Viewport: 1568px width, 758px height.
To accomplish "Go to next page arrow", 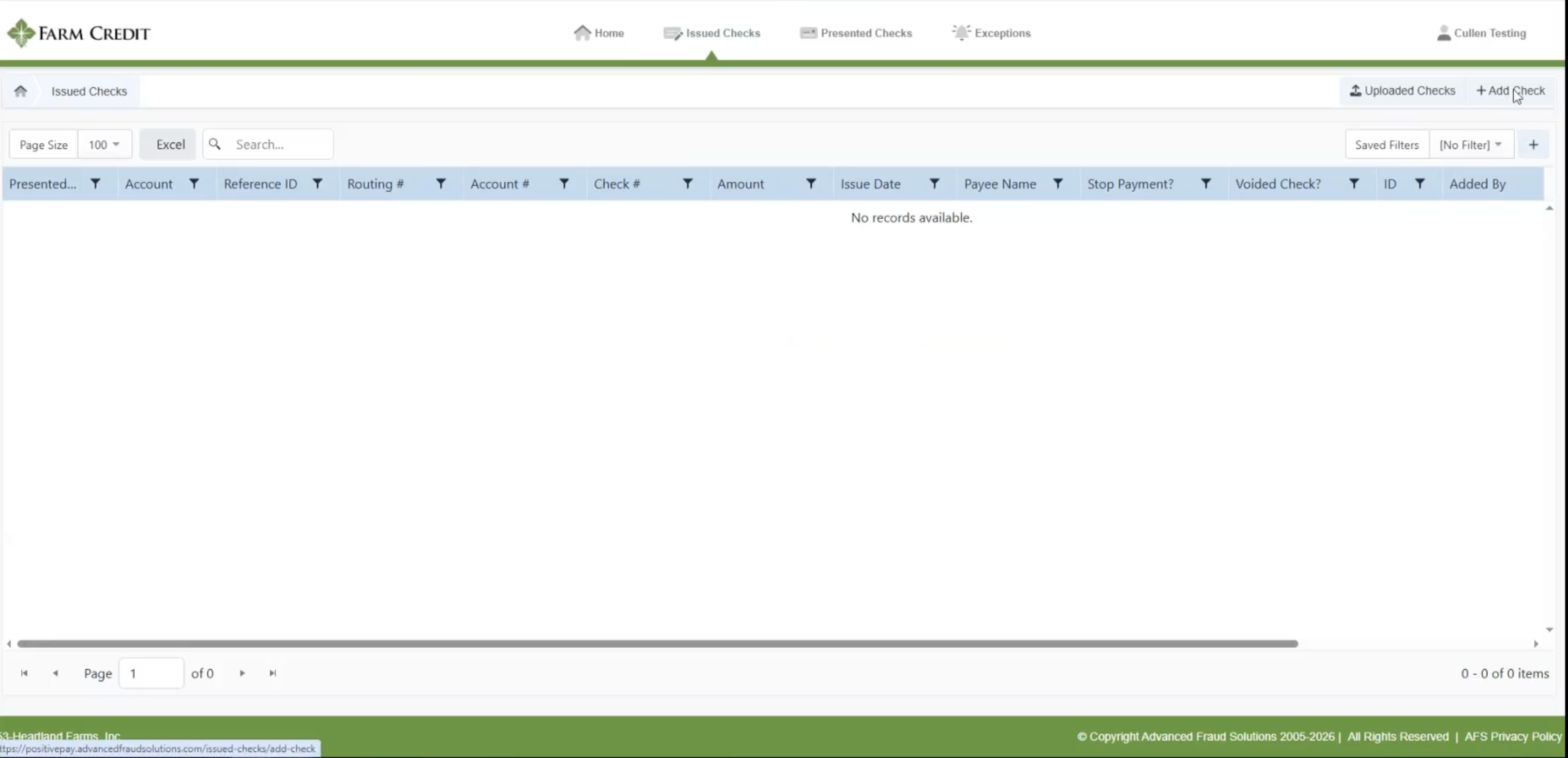I will pos(242,673).
